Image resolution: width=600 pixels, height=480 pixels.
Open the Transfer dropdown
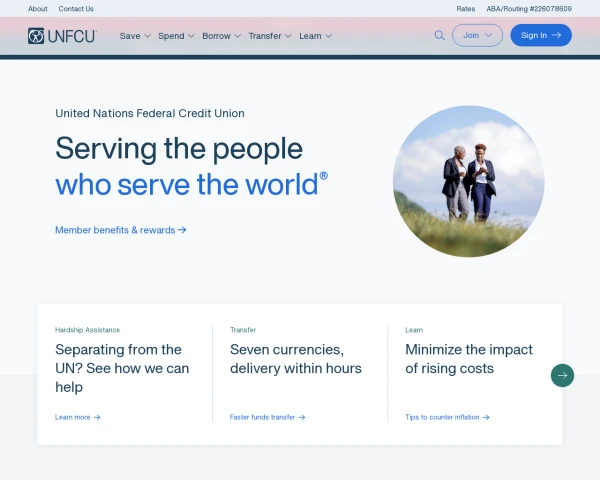(x=270, y=36)
